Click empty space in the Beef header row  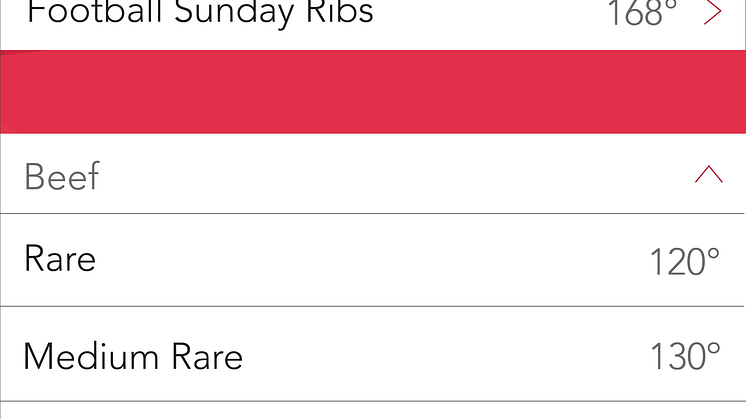[381, 176]
